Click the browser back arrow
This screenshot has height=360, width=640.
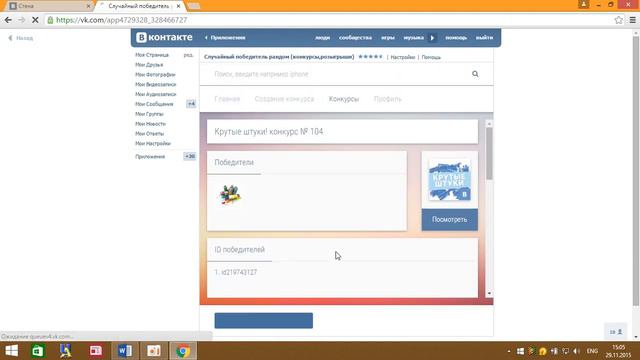[x=8, y=20]
